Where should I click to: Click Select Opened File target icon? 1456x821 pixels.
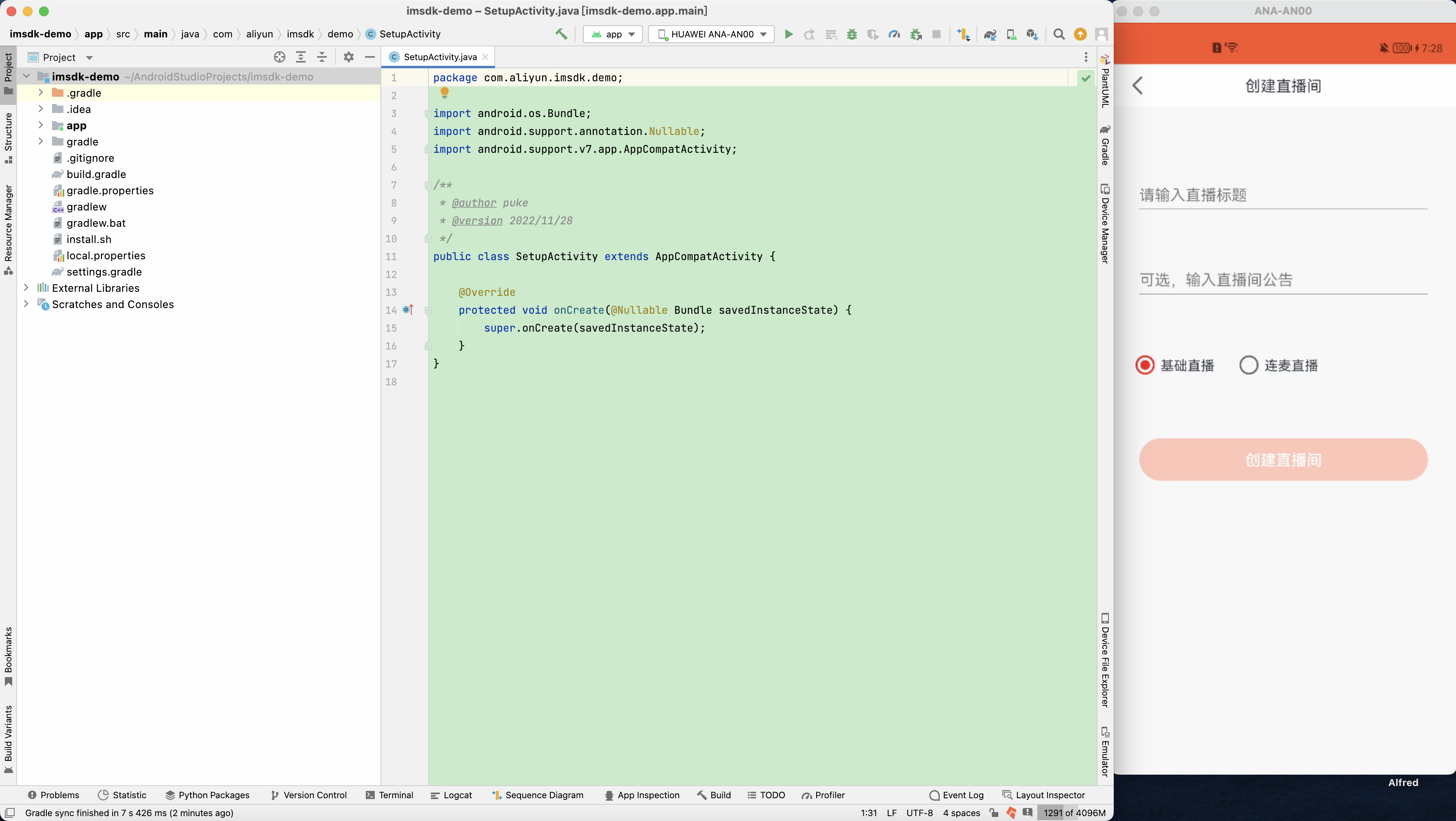pyautogui.click(x=279, y=57)
